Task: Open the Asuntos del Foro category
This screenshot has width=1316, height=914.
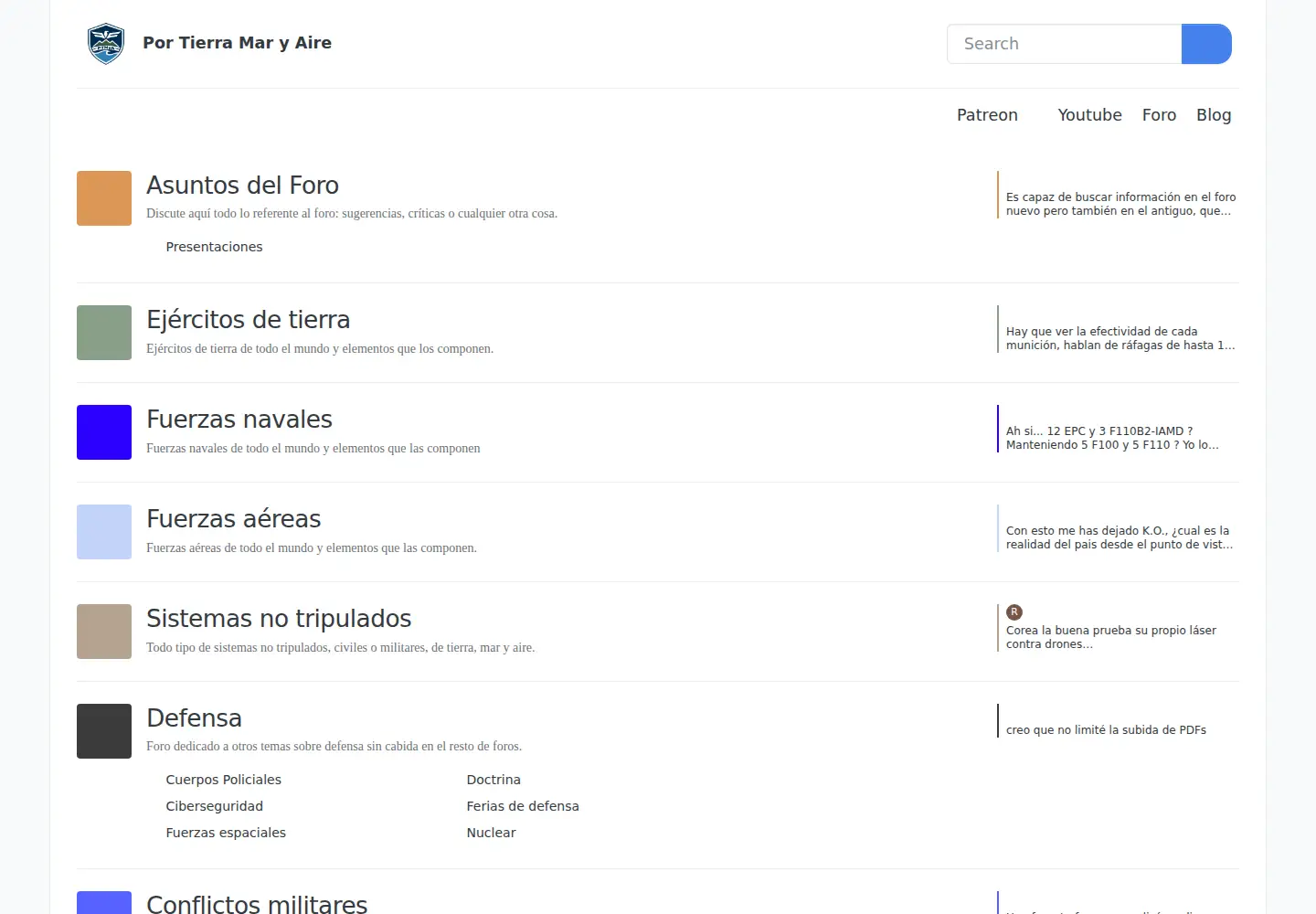Action: click(242, 186)
